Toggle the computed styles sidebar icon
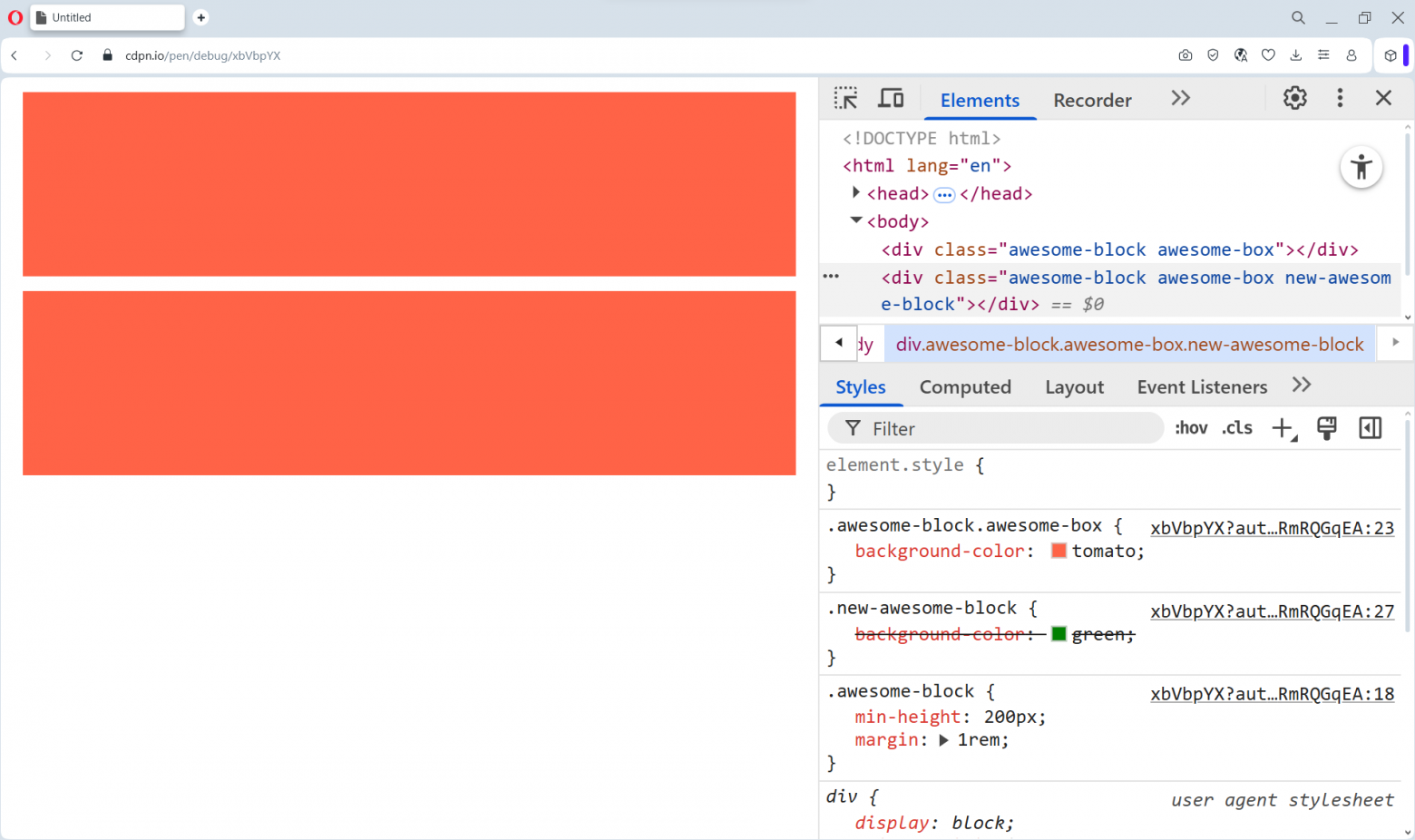 click(x=1370, y=427)
